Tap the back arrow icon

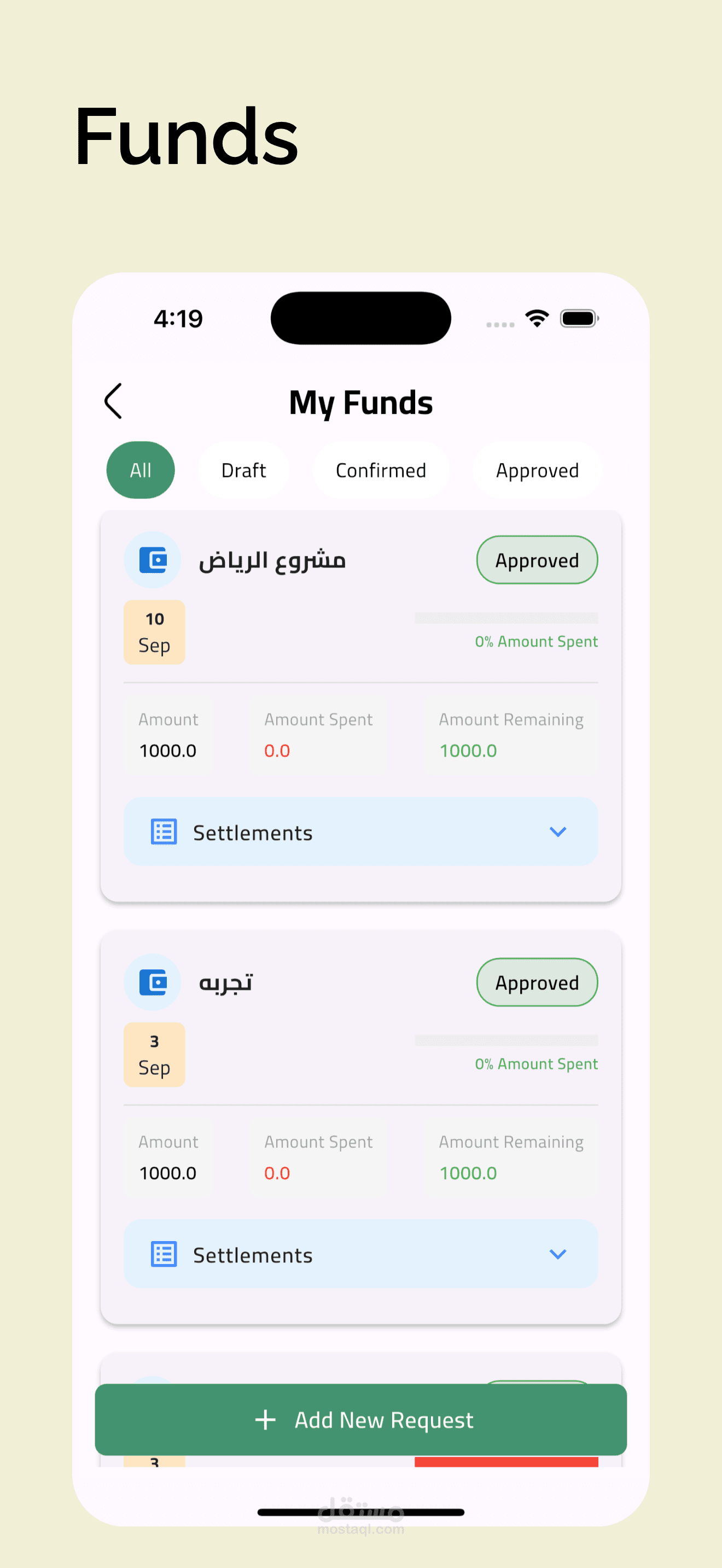114,401
